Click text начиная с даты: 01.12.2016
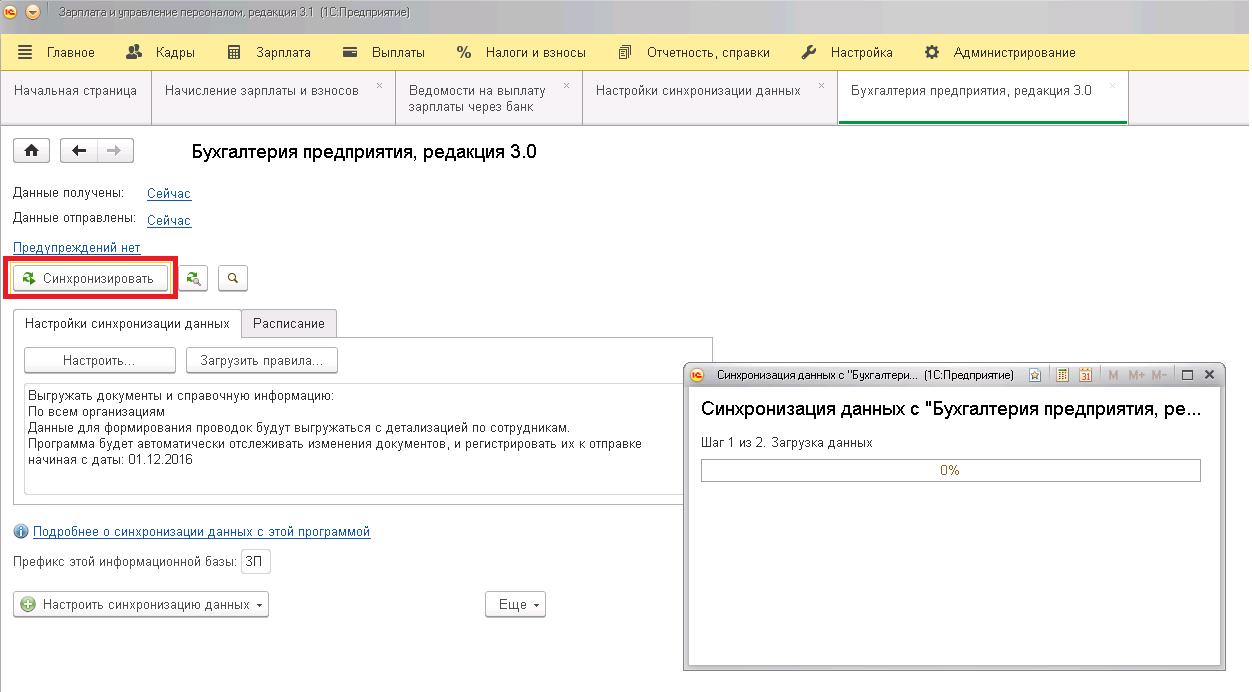Screen dimensions: 1252x692 110,460
